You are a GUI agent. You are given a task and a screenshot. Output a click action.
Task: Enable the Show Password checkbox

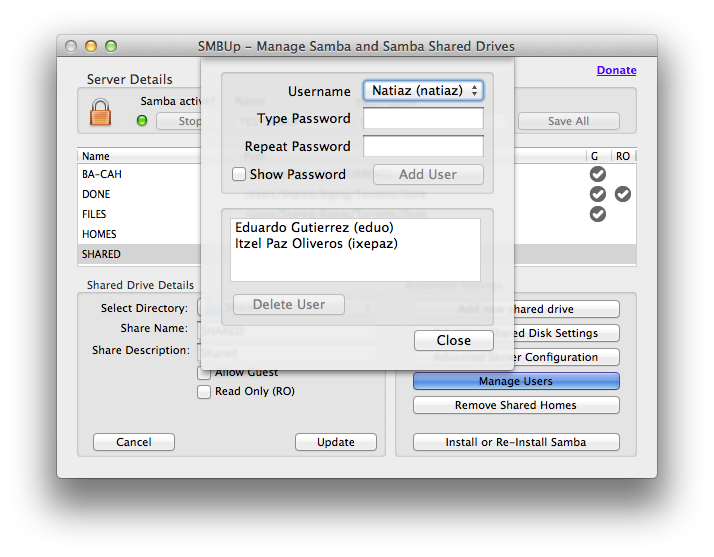click(x=239, y=174)
